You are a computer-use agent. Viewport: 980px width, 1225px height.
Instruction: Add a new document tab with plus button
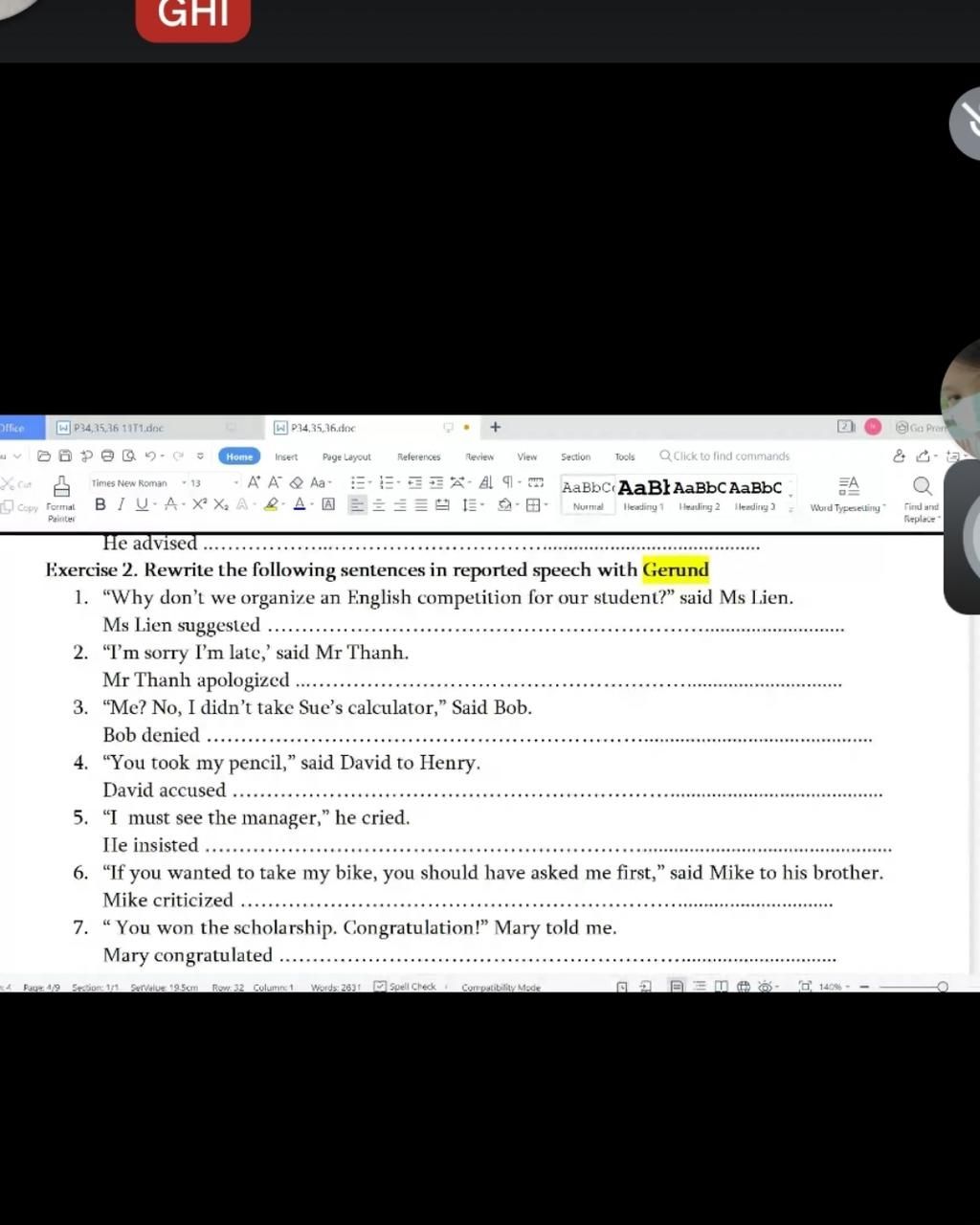coord(495,427)
